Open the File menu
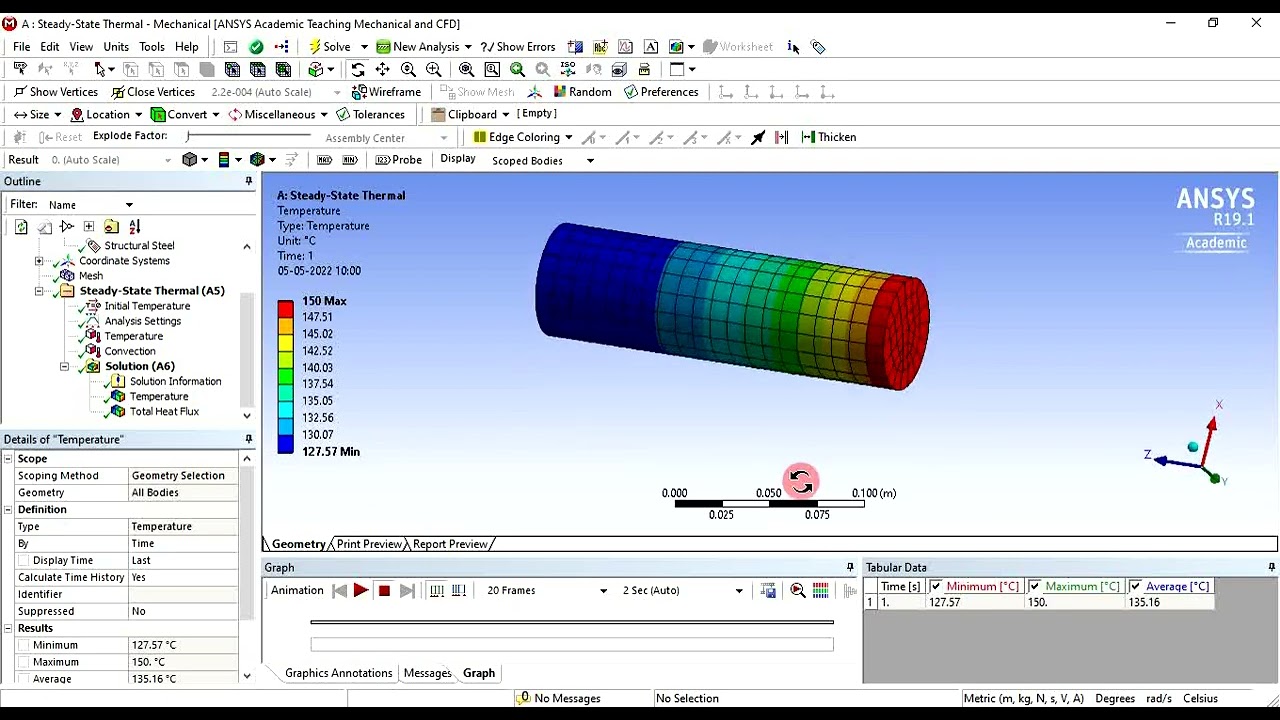1280x720 pixels. coord(21,46)
